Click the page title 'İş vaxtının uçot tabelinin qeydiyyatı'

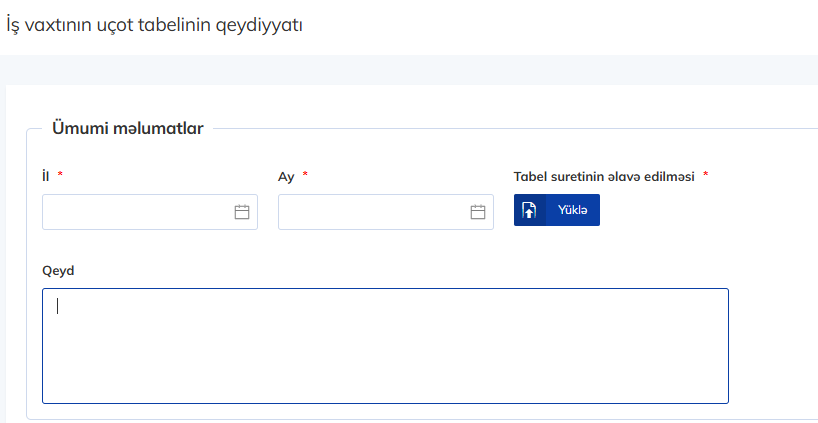pyautogui.click(x=155, y=24)
